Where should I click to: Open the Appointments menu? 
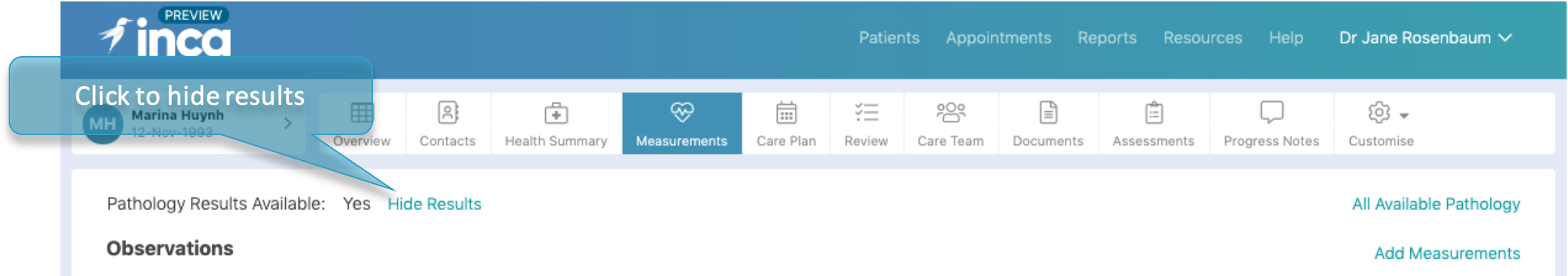click(x=999, y=38)
